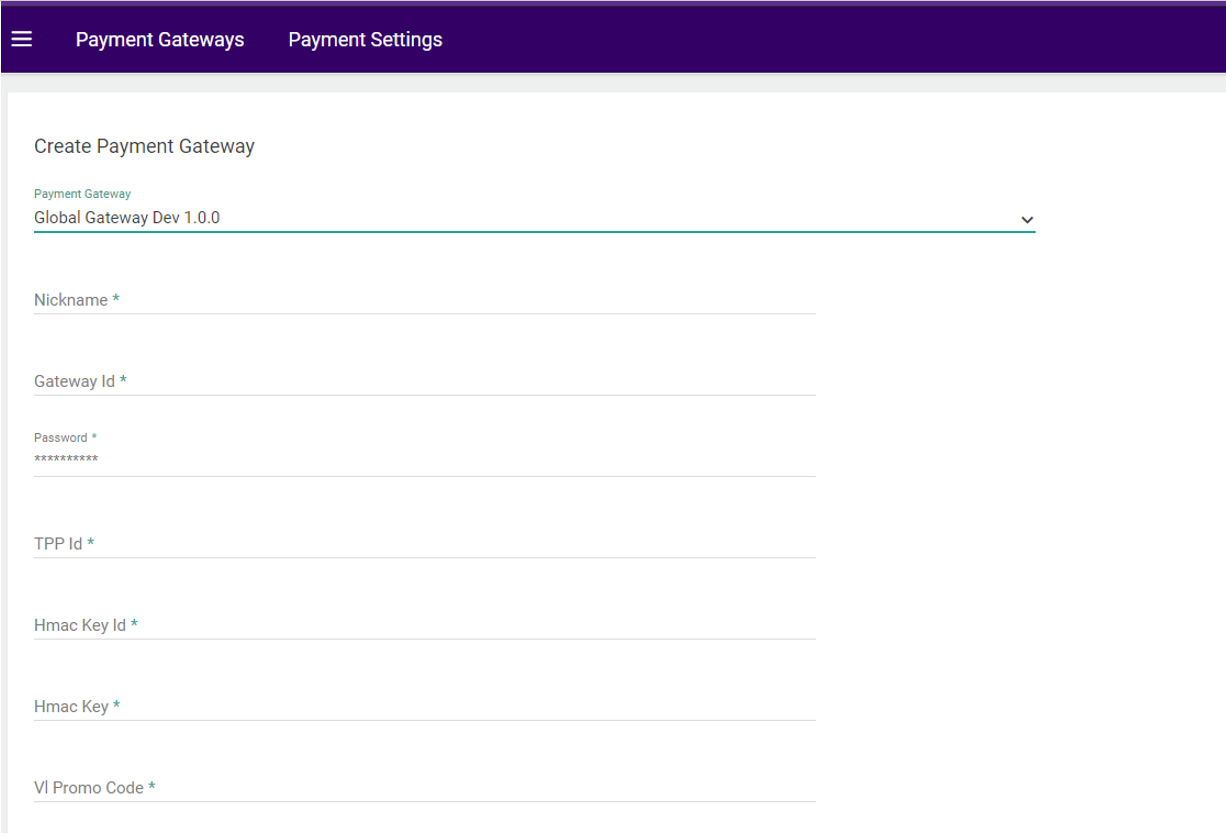Focus the Vl Promo Code field
Viewport: 1226px width, 838px height.
click(x=400, y=789)
